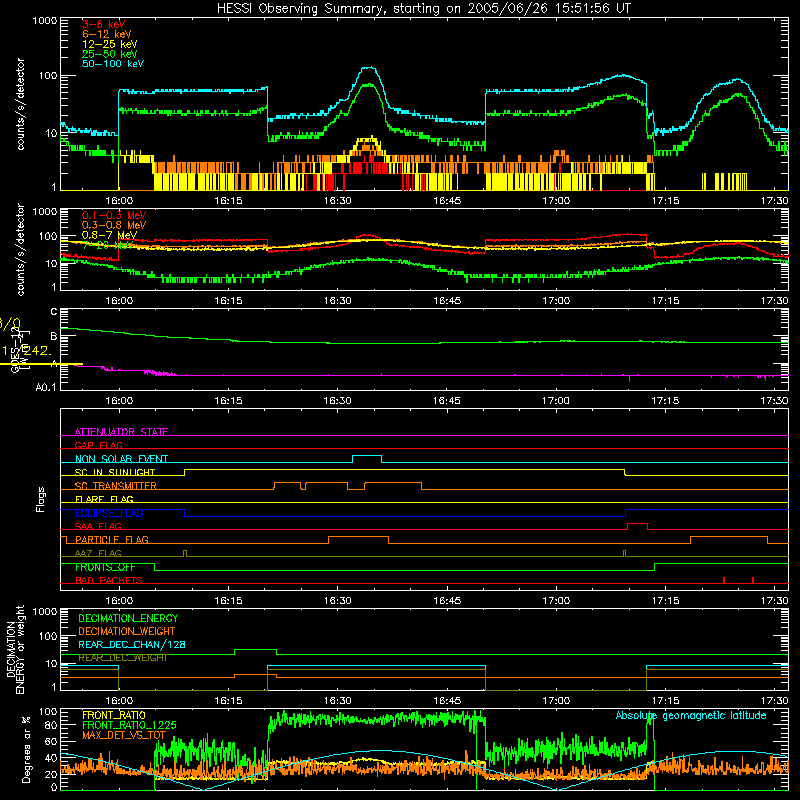Select the AAZ_FLAG label
The width and height of the screenshot is (800, 800).
point(98,553)
